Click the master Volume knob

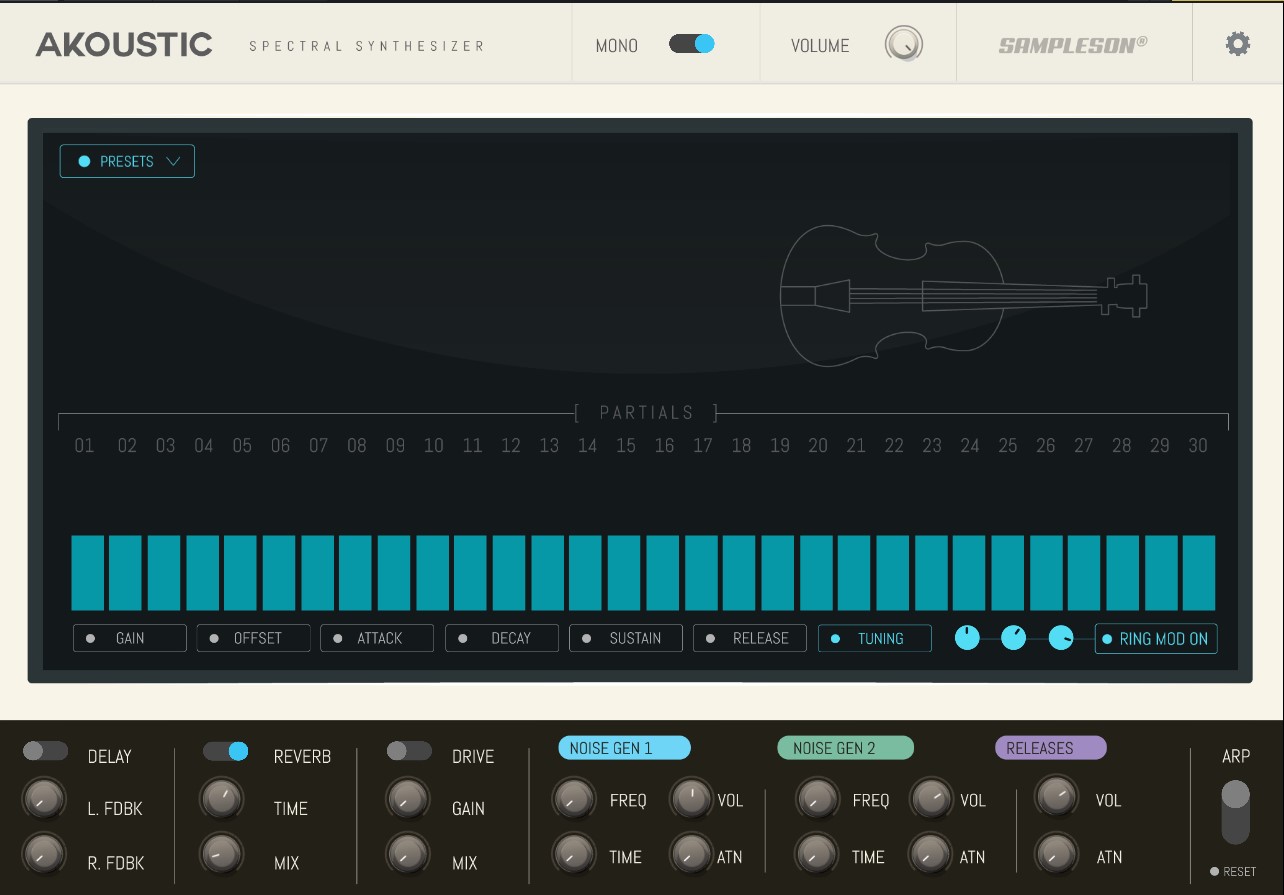coord(903,44)
